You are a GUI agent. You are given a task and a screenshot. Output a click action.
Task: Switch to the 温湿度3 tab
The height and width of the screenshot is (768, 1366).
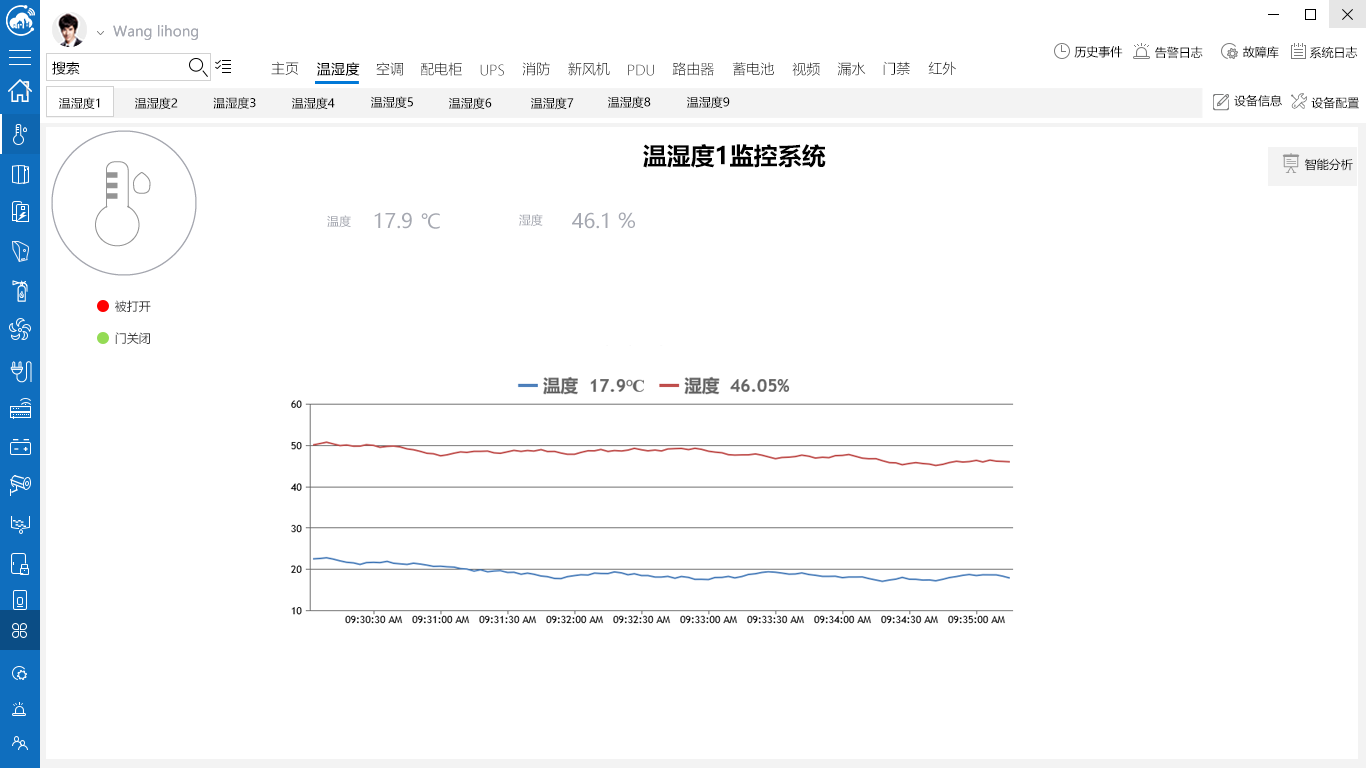pos(234,102)
